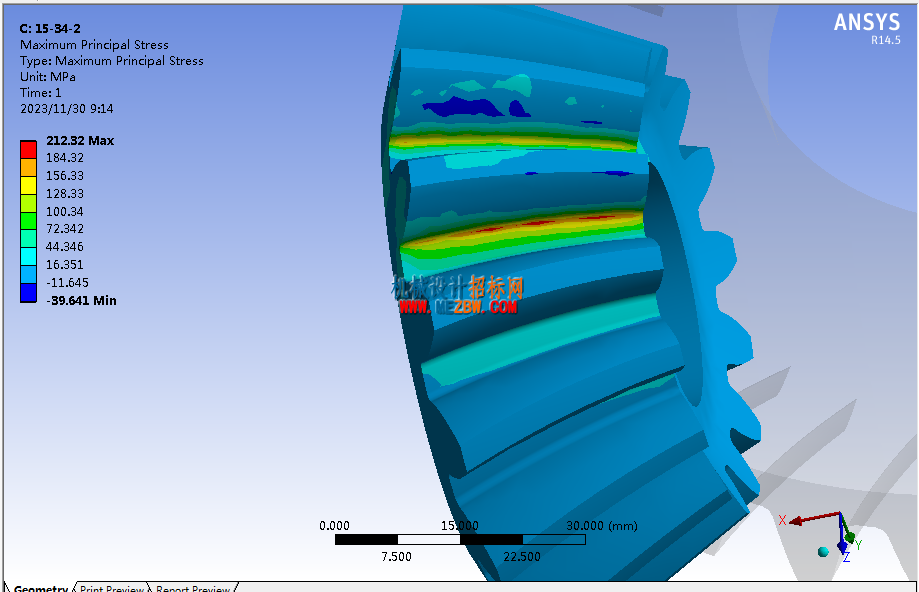Click the -39.641 Min legend value

pos(81,301)
